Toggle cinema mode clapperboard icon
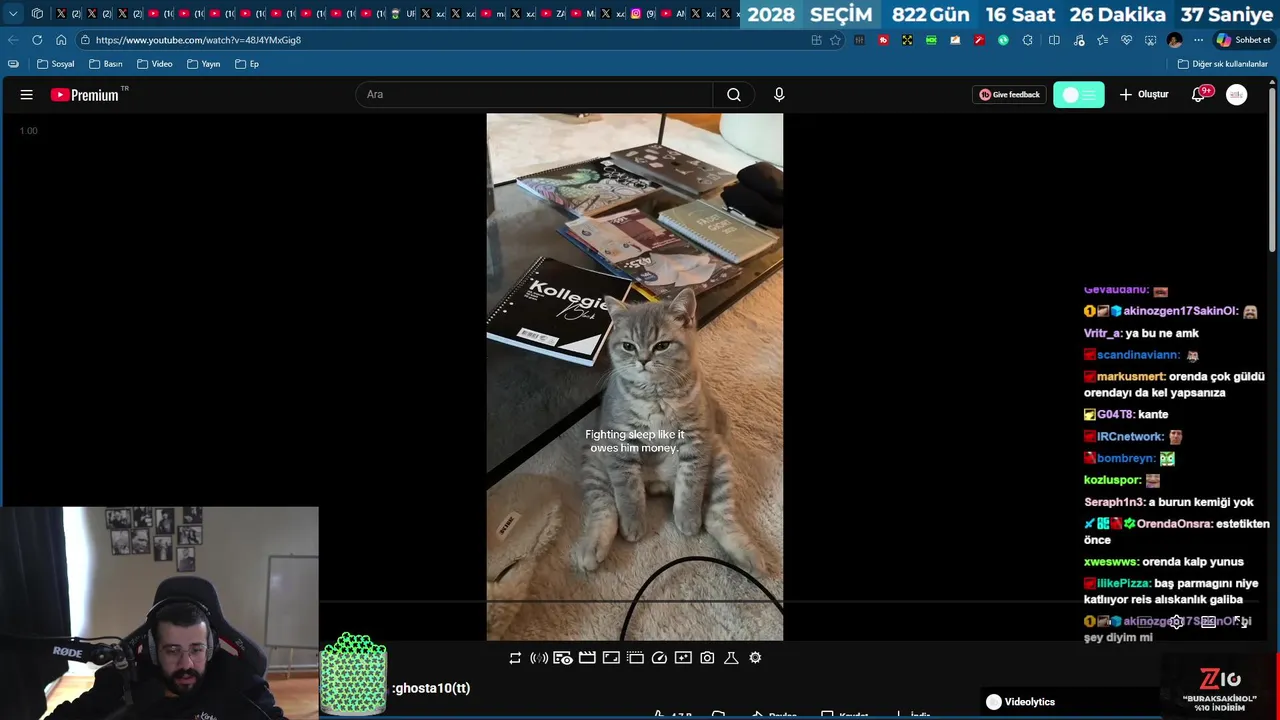The width and height of the screenshot is (1280, 720). [x=587, y=658]
